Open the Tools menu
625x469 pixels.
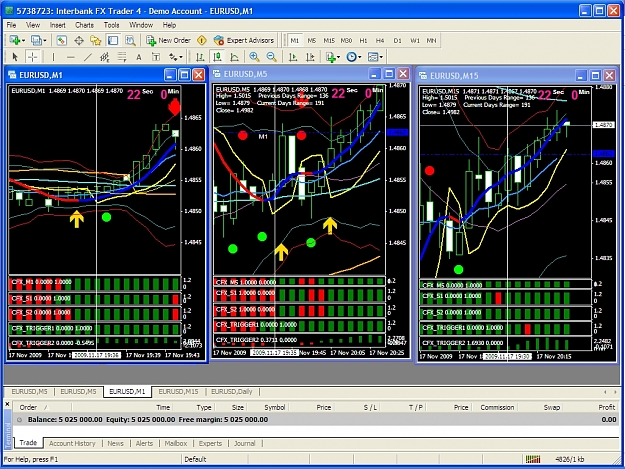[x=112, y=25]
